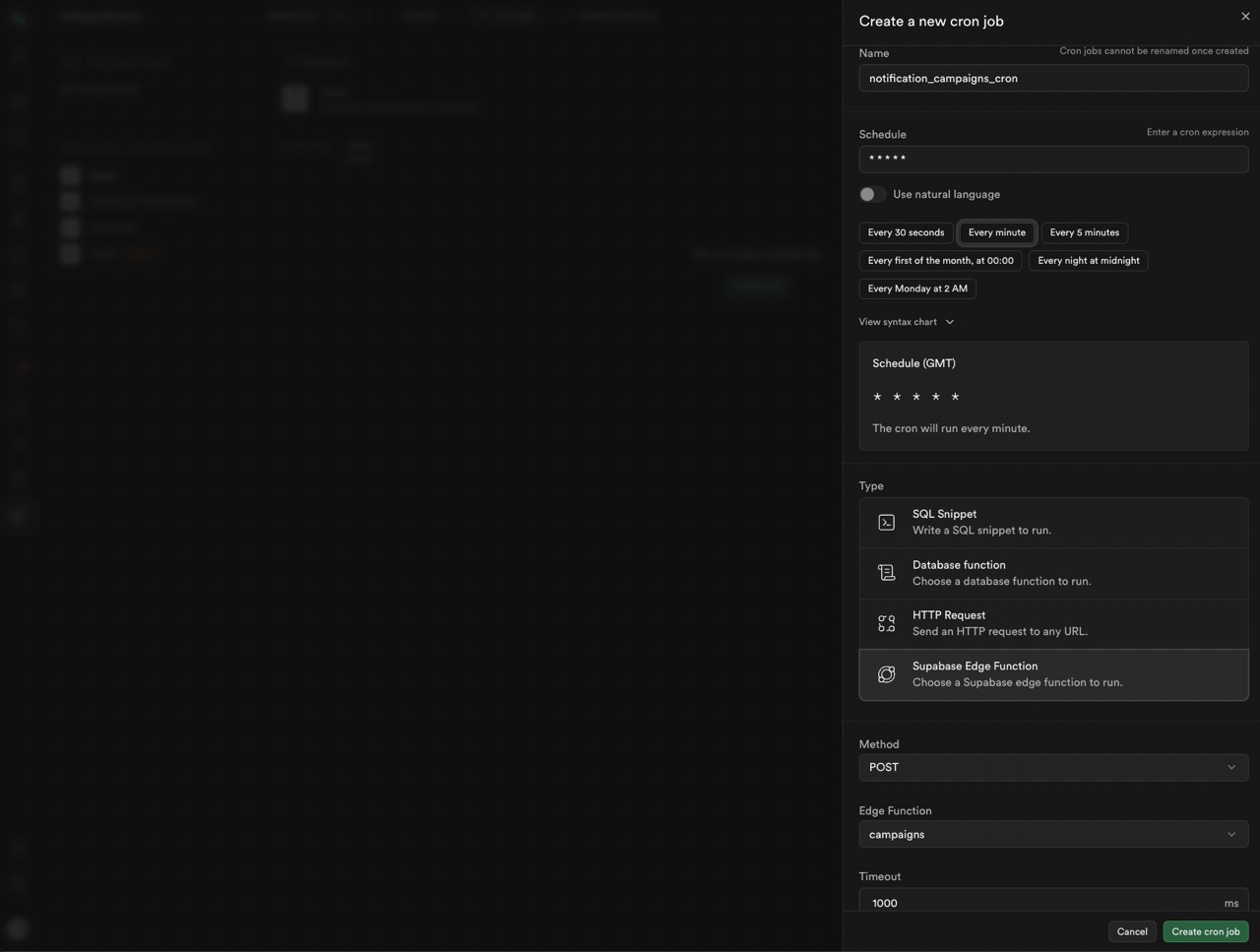Viewport: 1260px width, 952px height.
Task: Click the Schedule (GMT) heading
Action: (x=913, y=363)
